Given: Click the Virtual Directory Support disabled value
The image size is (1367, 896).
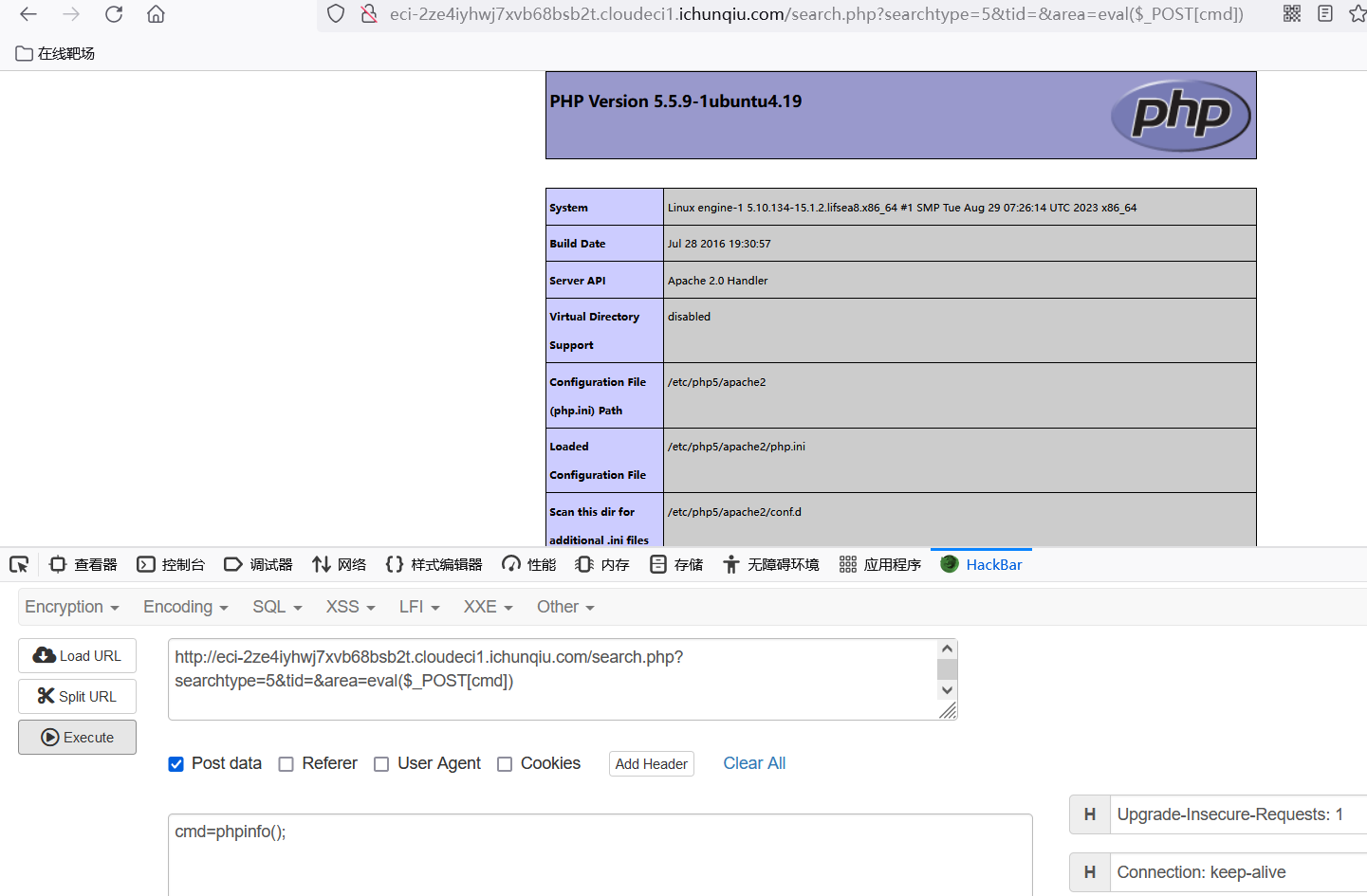Looking at the screenshot, I should [689, 317].
